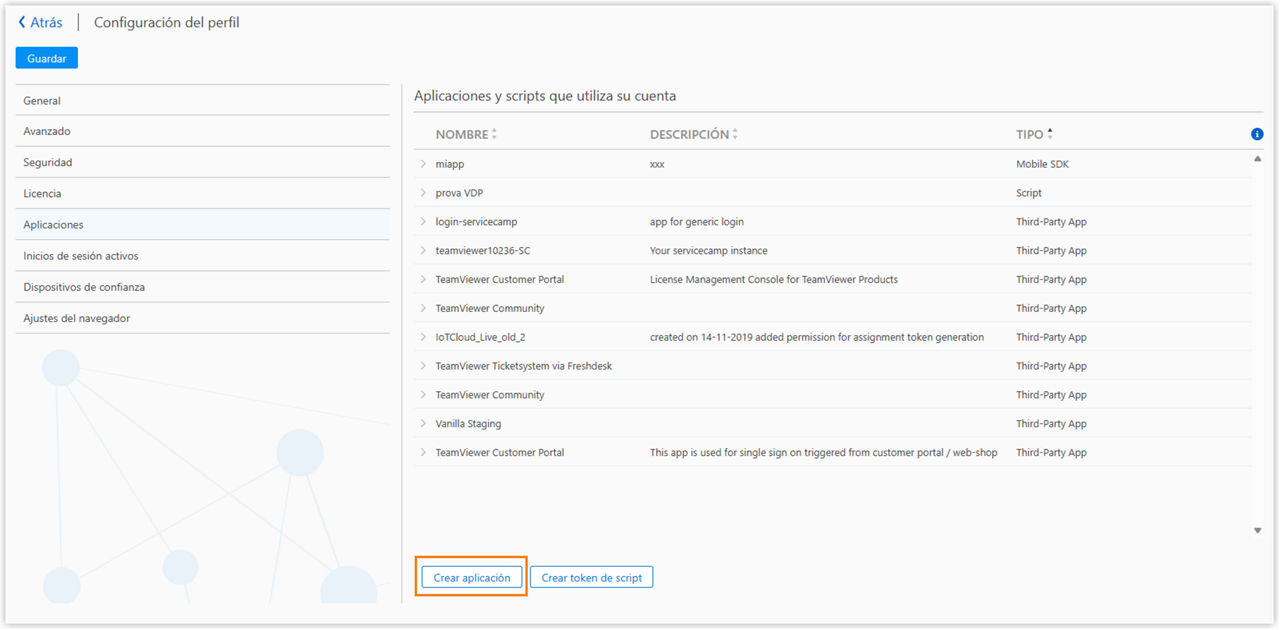Expand the Vanilla Staging row

point(423,424)
